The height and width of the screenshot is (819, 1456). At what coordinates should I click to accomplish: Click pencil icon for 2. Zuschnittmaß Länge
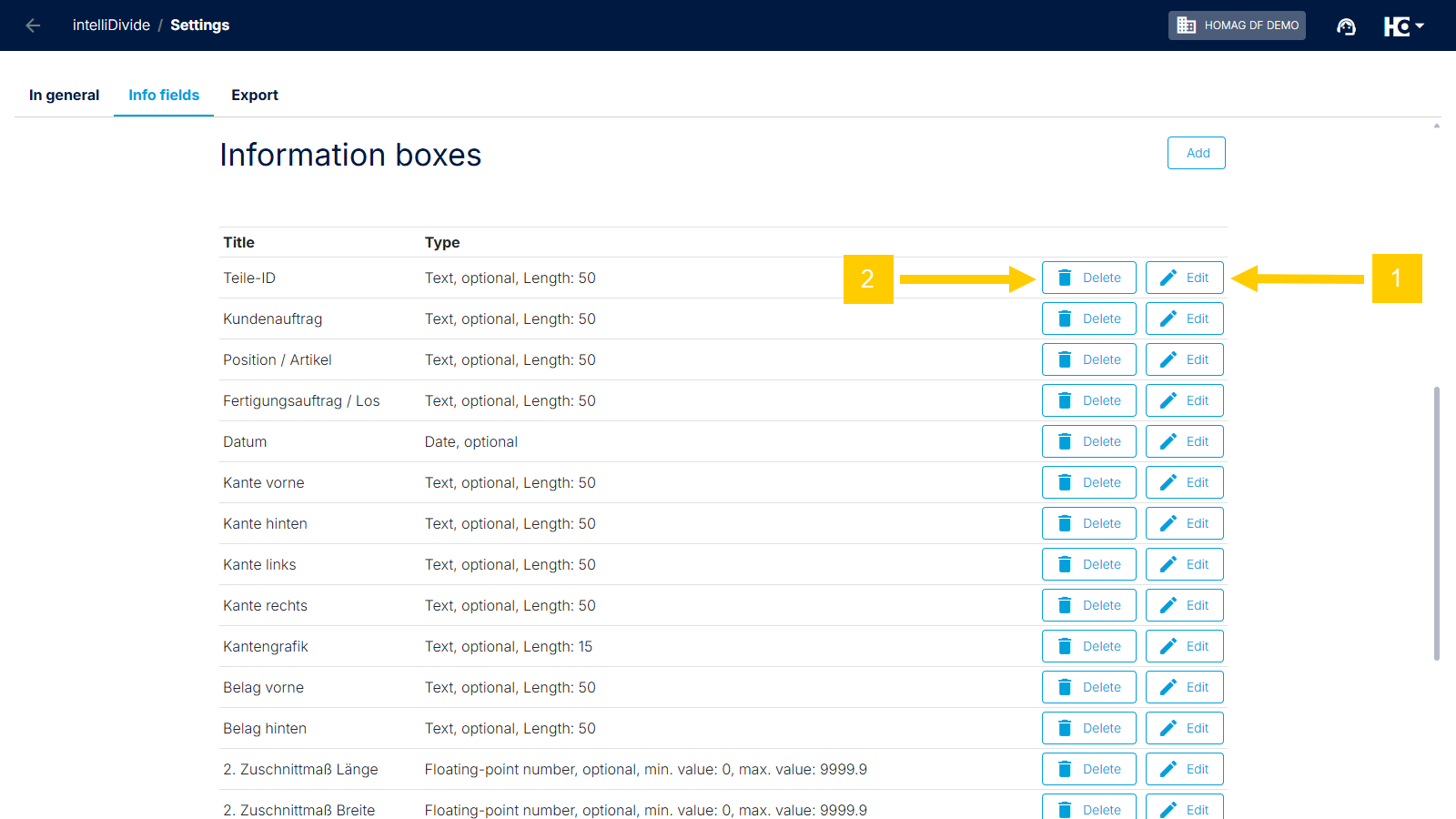click(1168, 769)
